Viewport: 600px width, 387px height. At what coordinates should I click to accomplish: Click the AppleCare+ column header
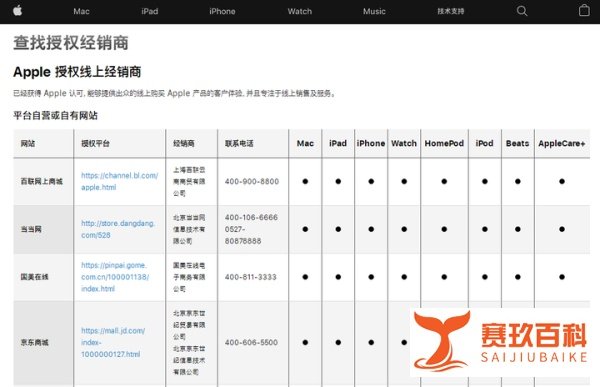[561, 143]
